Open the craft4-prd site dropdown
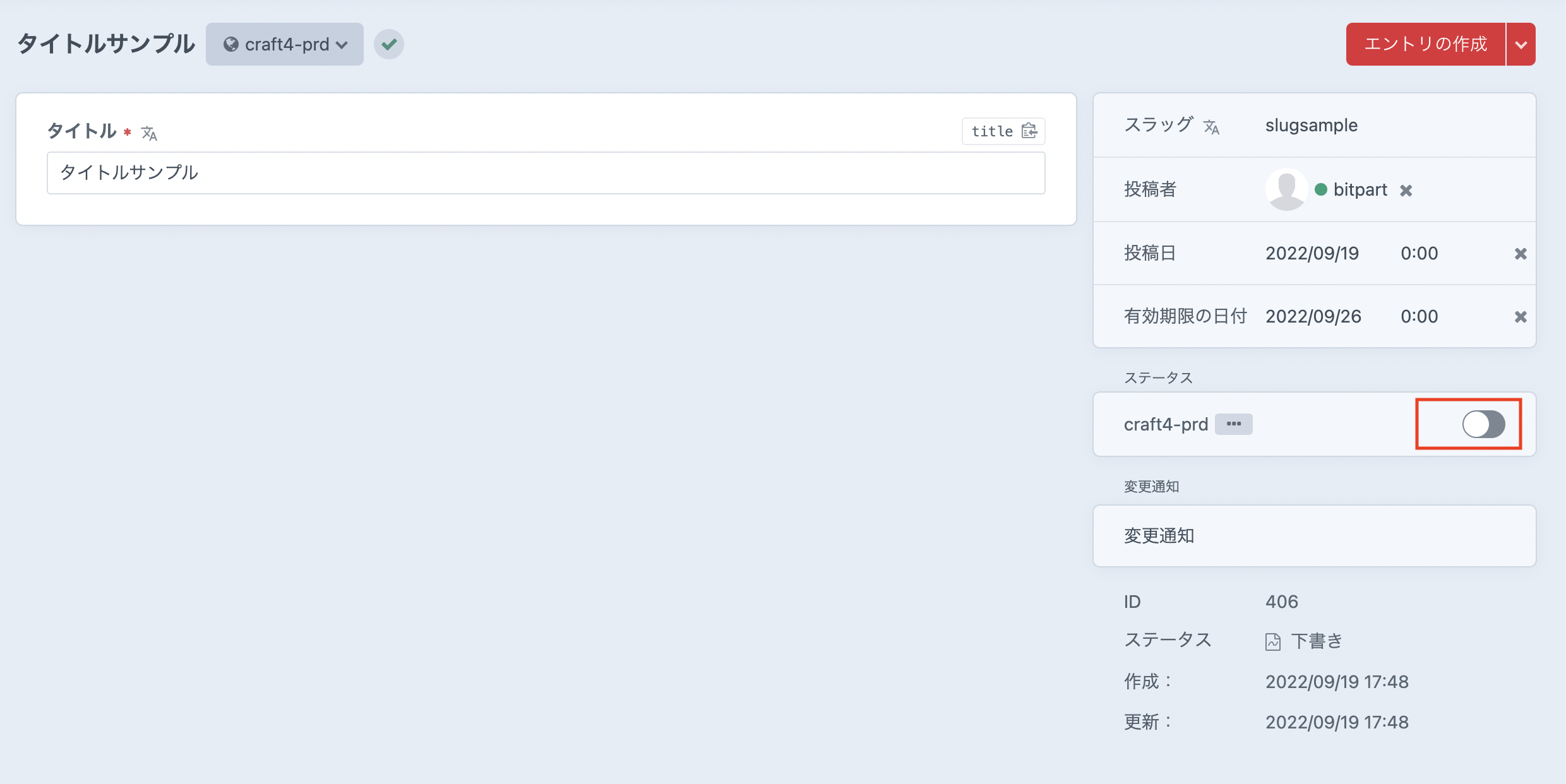This screenshot has height=784, width=1566. [285, 44]
